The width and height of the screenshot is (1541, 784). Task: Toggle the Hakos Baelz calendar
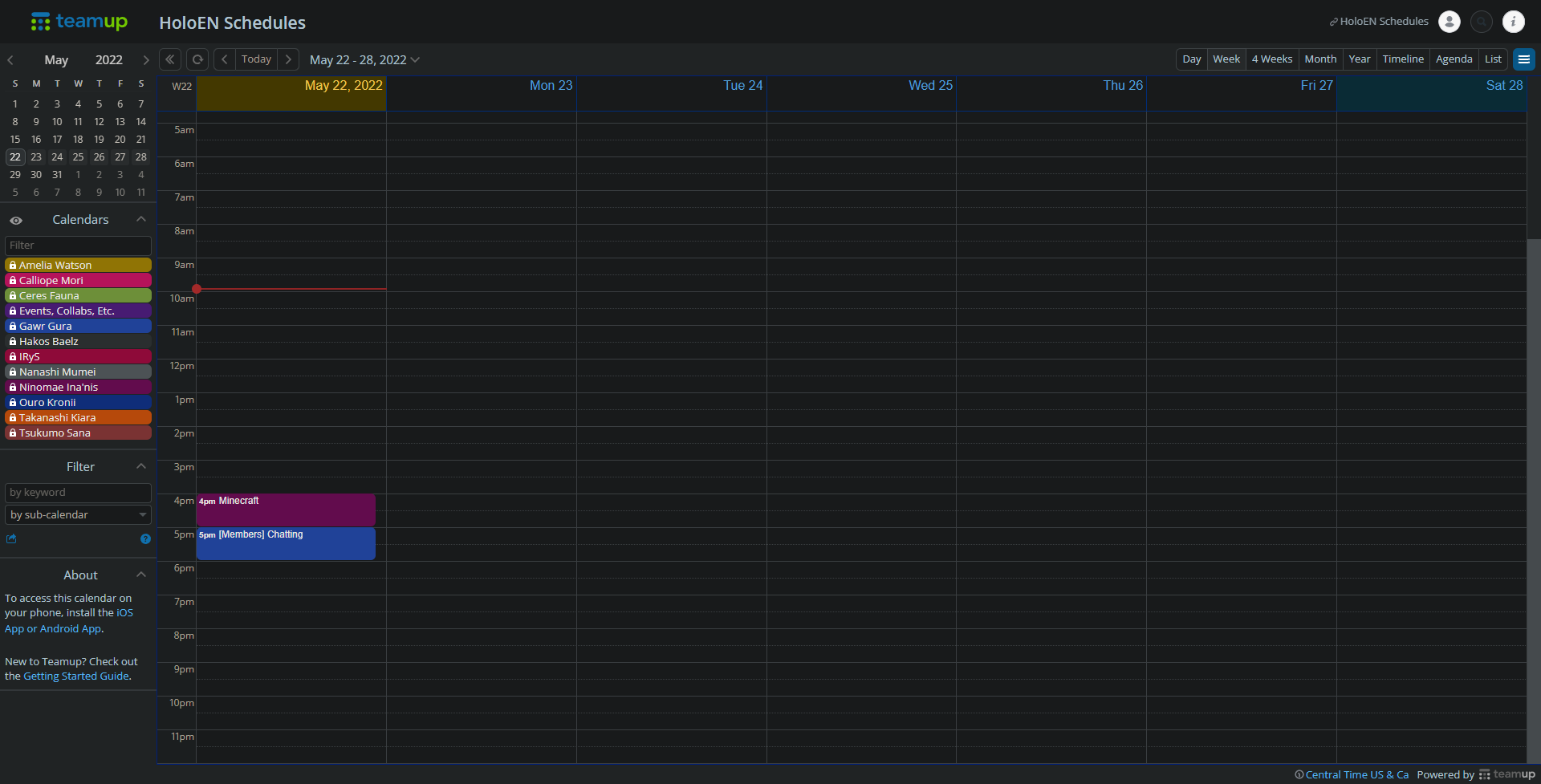tap(78, 341)
